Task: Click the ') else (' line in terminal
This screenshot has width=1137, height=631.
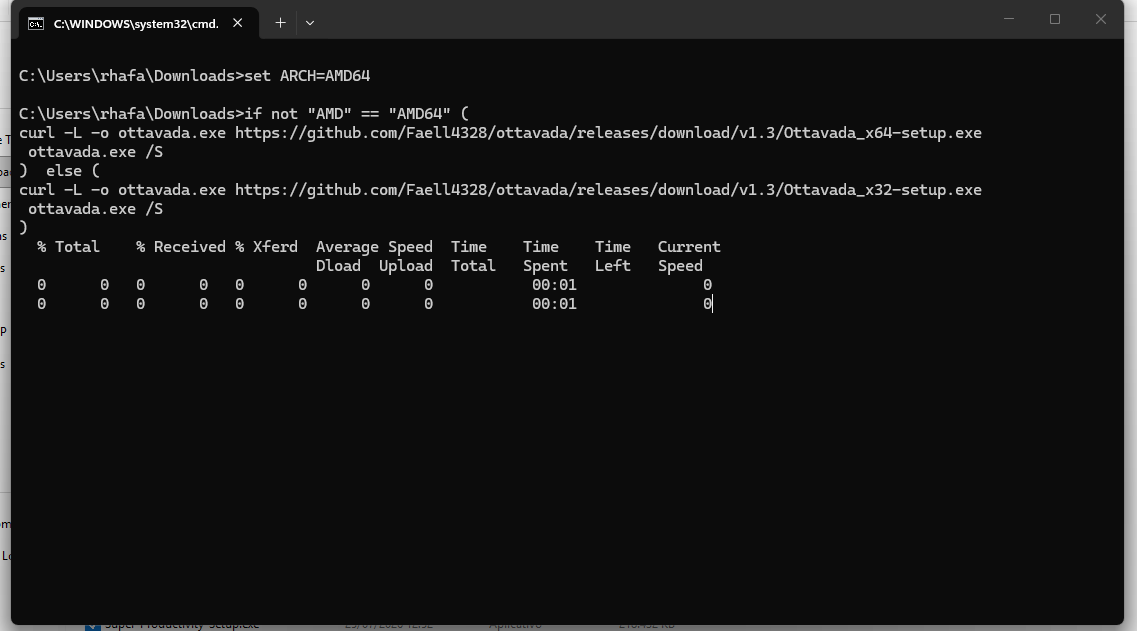Action: [x=59, y=171]
